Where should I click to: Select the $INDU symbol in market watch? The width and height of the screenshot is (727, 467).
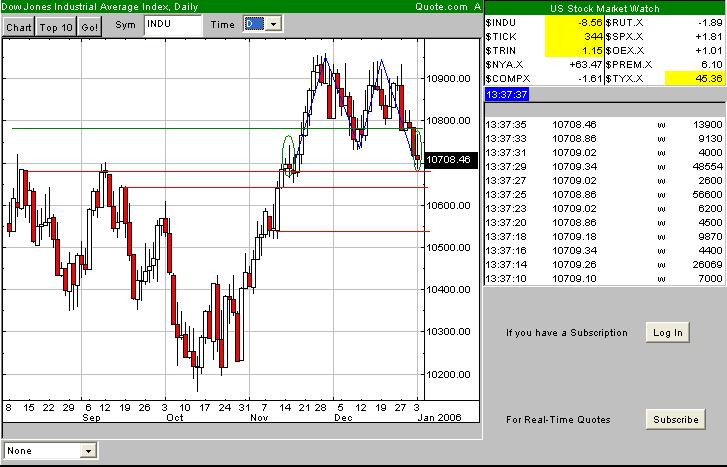[x=500, y=23]
